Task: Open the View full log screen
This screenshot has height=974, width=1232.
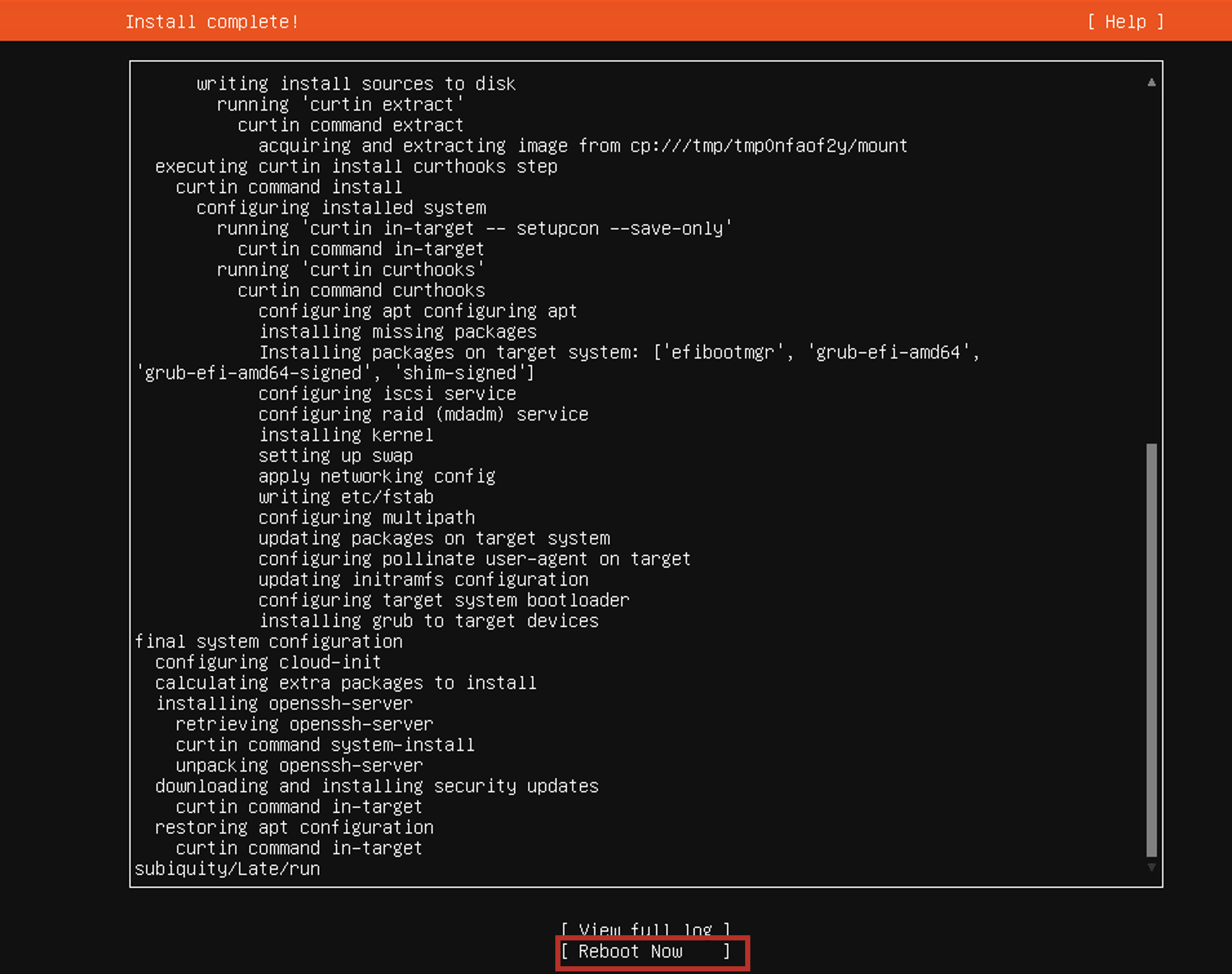Action: 646,928
